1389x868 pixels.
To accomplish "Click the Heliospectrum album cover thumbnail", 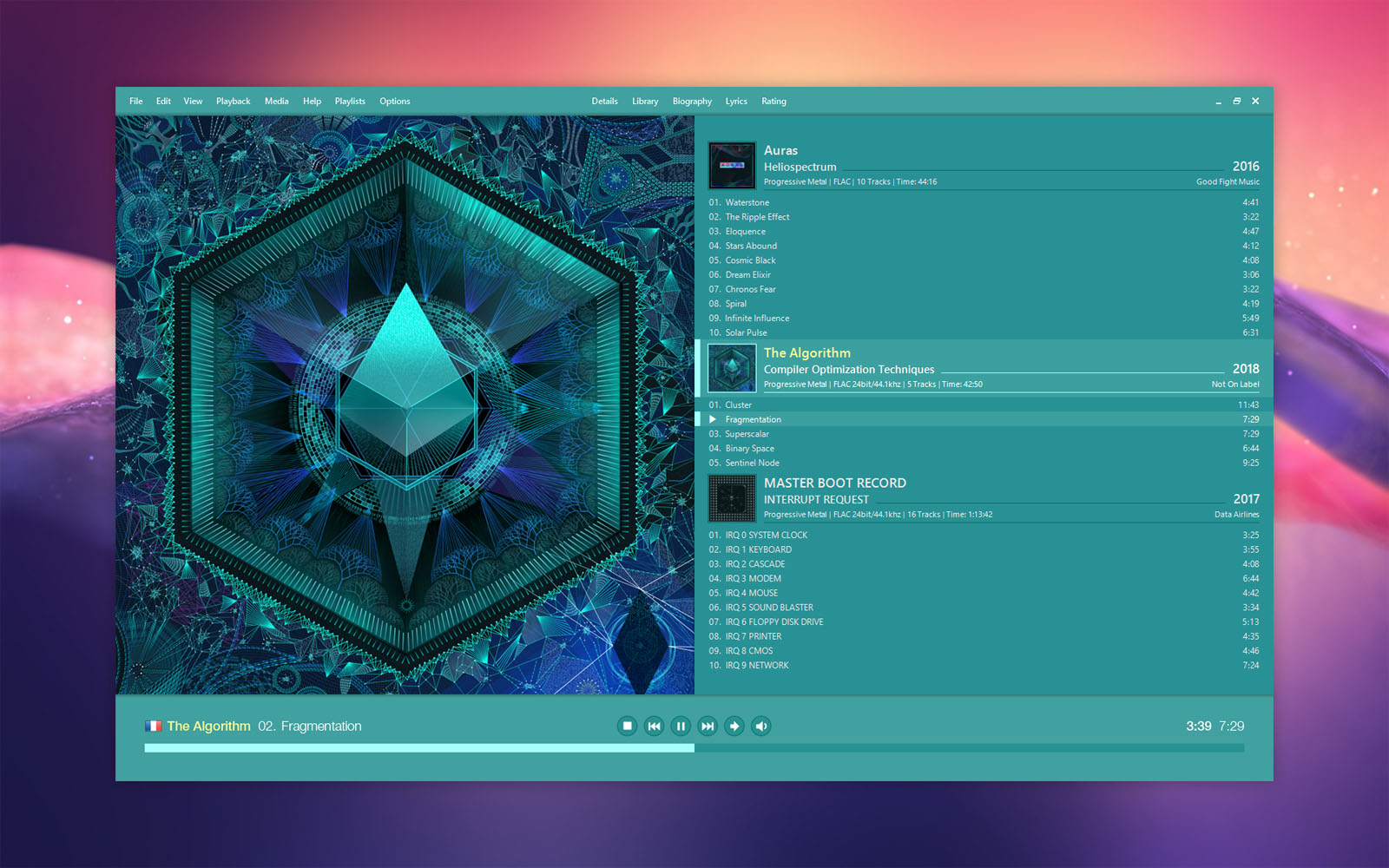I will click(x=732, y=166).
